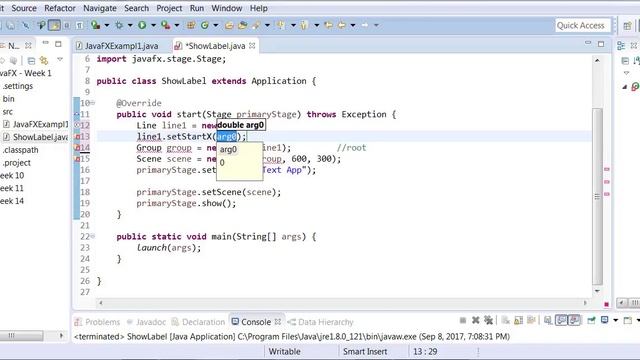Viewport: 640px width, 360px height.
Task: Click the Remove Launch X icon in Console
Action: coord(476,320)
